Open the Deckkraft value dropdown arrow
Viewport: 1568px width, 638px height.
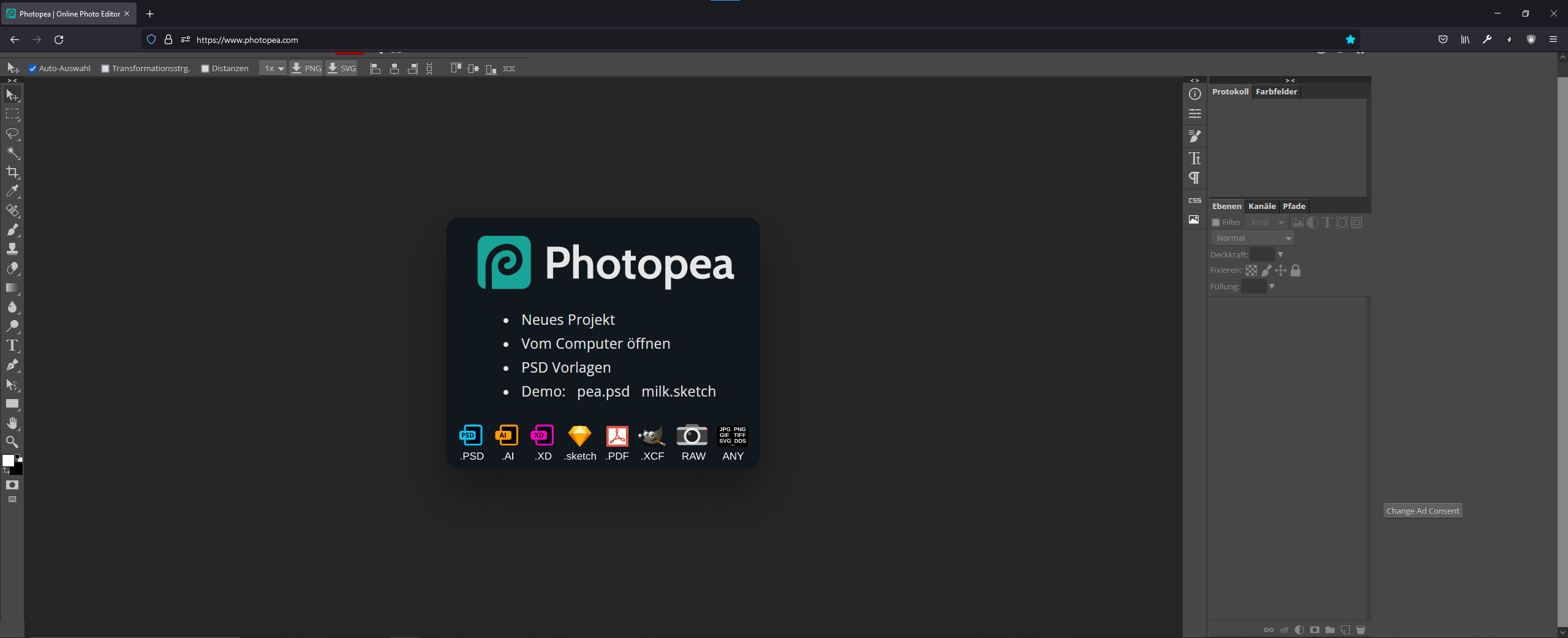(x=1280, y=254)
